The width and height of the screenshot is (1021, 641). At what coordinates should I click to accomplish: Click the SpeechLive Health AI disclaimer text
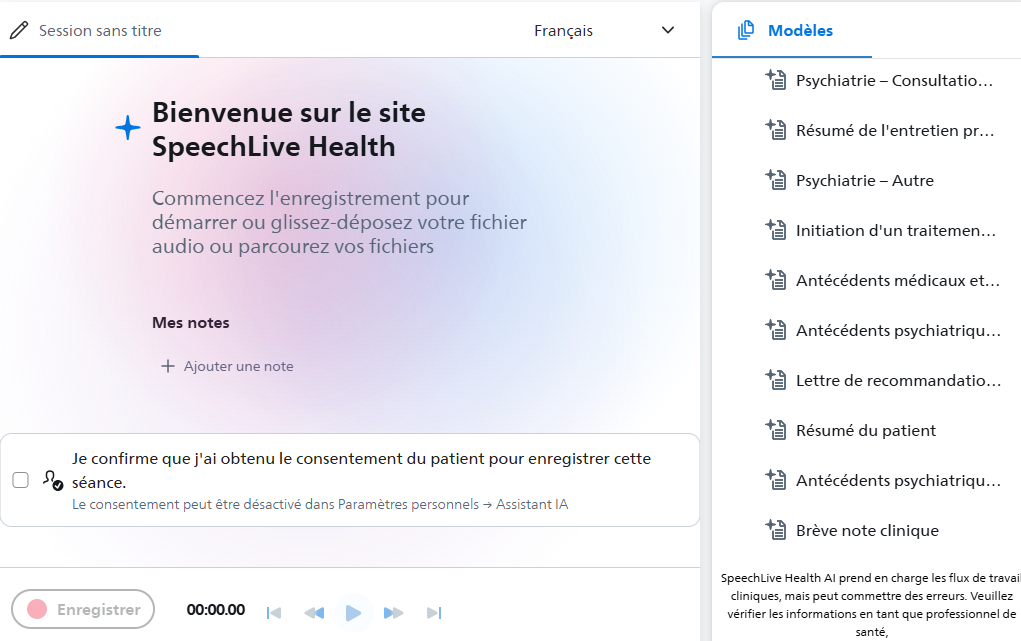click(x=871, y=605)
